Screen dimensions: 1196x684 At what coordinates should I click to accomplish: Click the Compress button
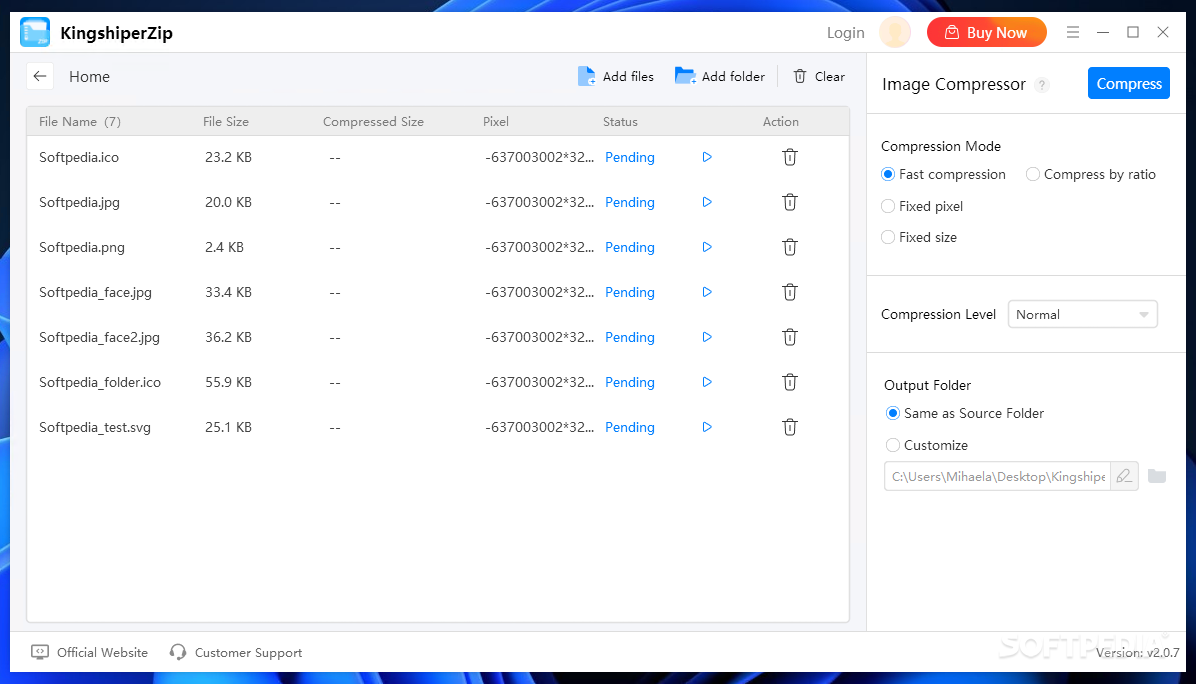[x=1129, y=83]
